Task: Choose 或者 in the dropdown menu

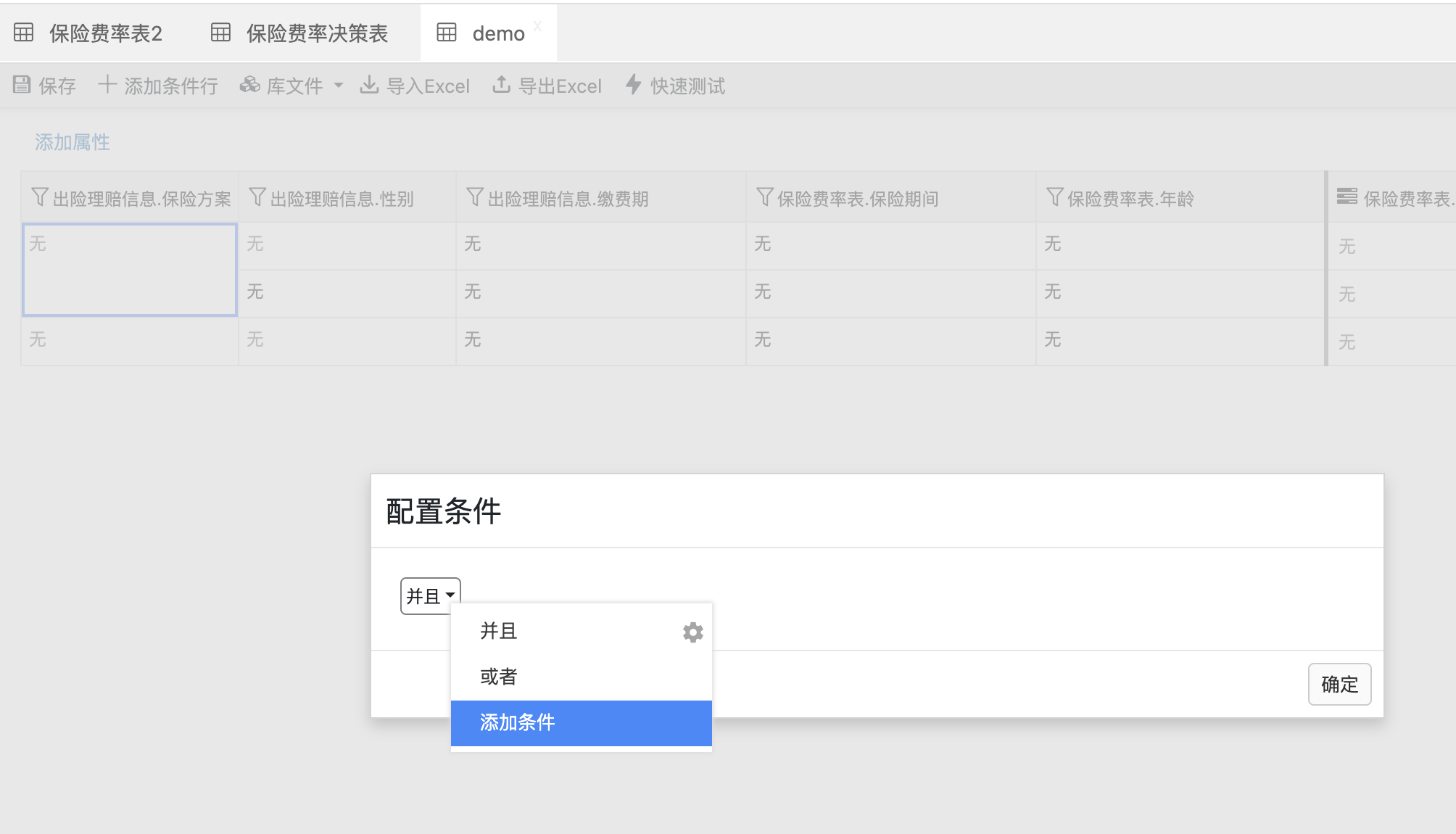Action: 499,677
